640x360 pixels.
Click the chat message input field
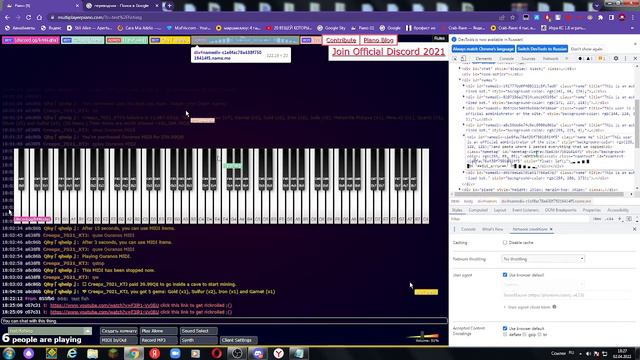click(x=224, y=321)
